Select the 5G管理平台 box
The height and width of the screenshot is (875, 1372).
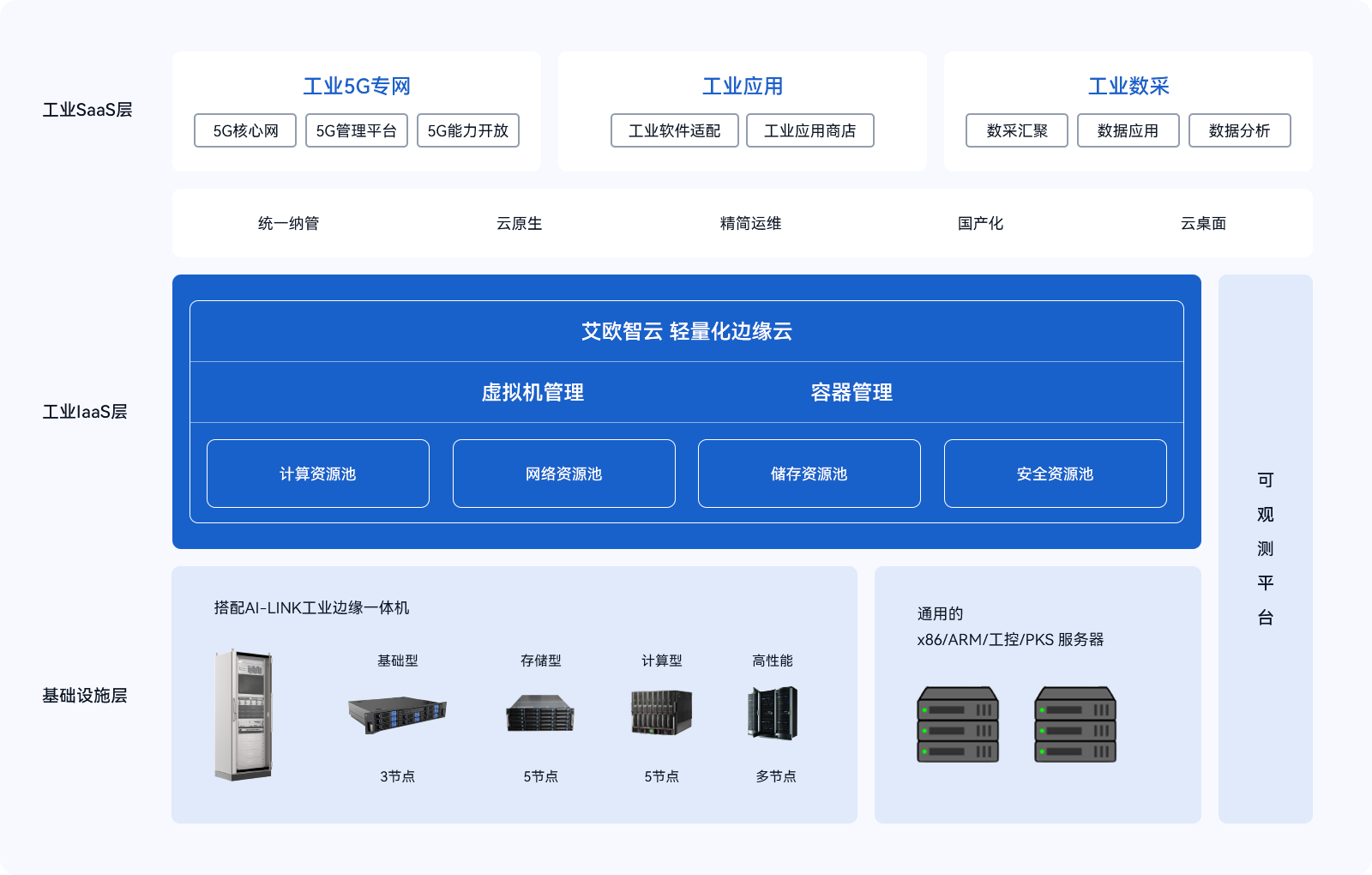[357, 130]
